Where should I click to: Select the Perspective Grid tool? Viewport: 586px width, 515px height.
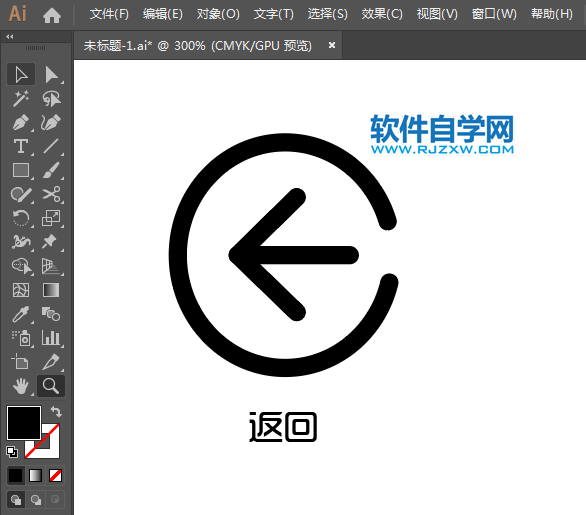click(x=51, y=266)
